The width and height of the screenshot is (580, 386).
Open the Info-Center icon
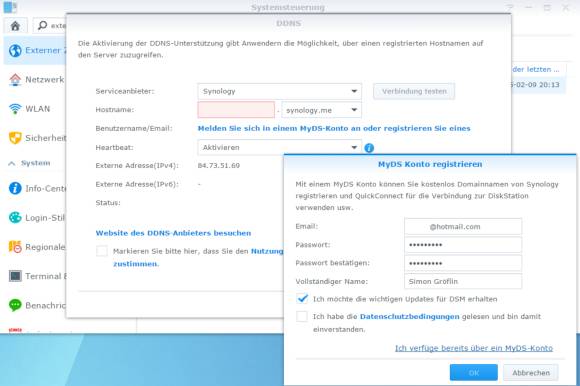point(15,188)
